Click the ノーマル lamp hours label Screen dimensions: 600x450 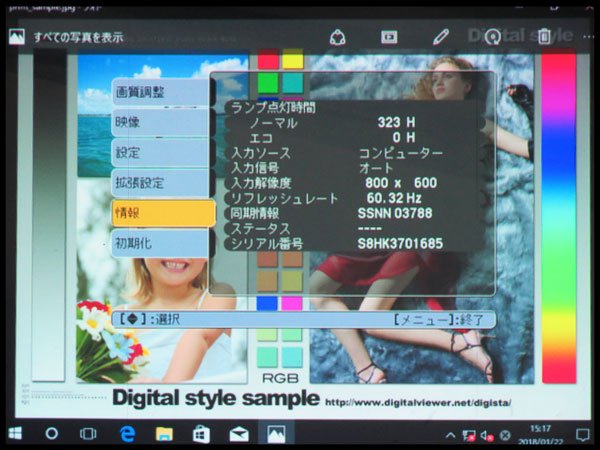(273, 123)
